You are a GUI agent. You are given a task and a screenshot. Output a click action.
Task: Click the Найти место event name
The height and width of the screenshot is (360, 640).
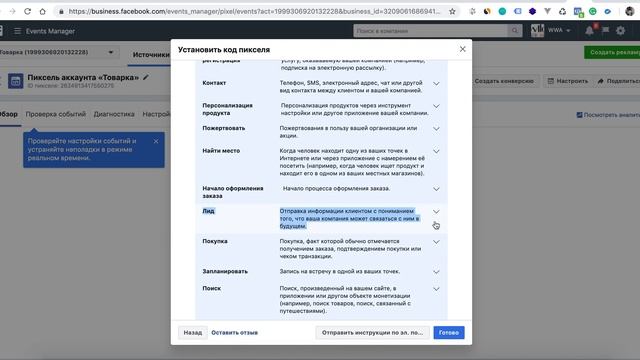(x=221, y=151)
